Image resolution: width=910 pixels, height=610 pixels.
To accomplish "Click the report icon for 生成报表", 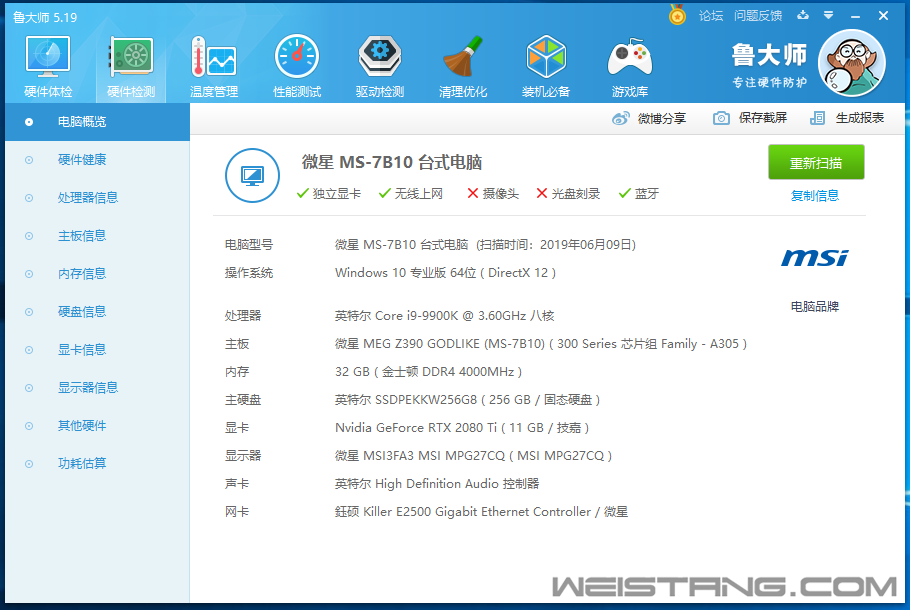I will click(x=817, y=118).
